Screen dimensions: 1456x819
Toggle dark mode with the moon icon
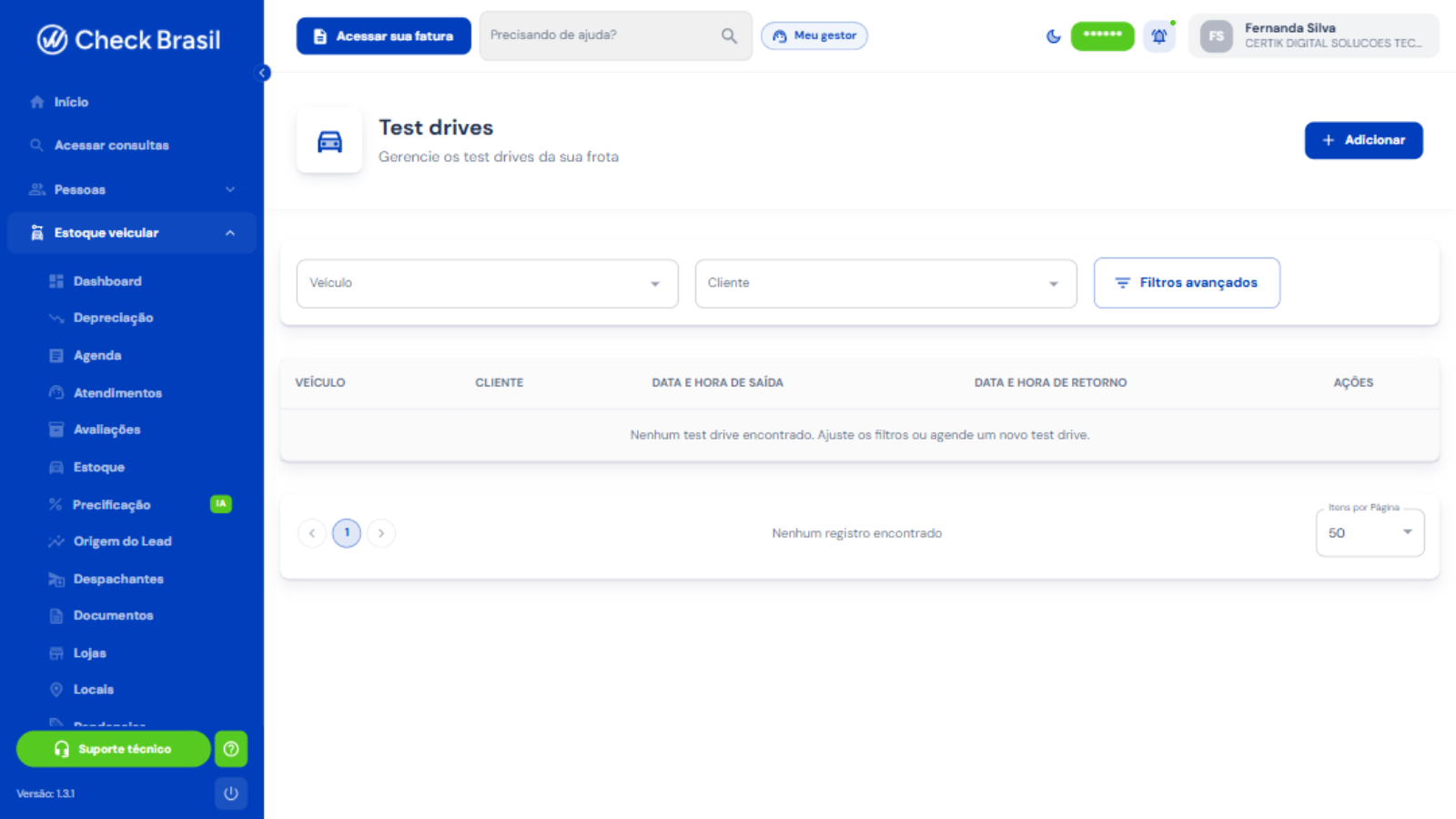point(1053,36)
